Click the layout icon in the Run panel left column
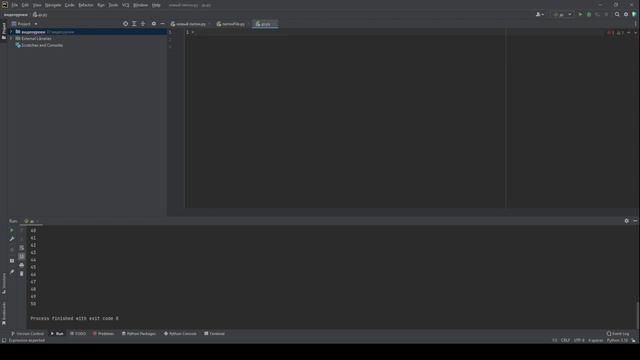640x360 pixels. click(12, 261)
